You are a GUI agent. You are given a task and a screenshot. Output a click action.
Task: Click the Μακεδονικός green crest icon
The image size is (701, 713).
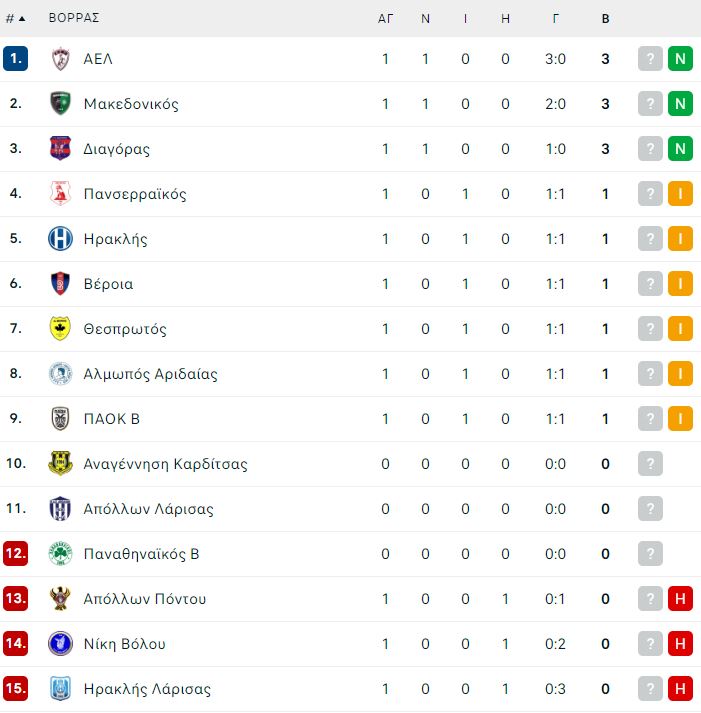pyautogui.click(x=60, y=104)
